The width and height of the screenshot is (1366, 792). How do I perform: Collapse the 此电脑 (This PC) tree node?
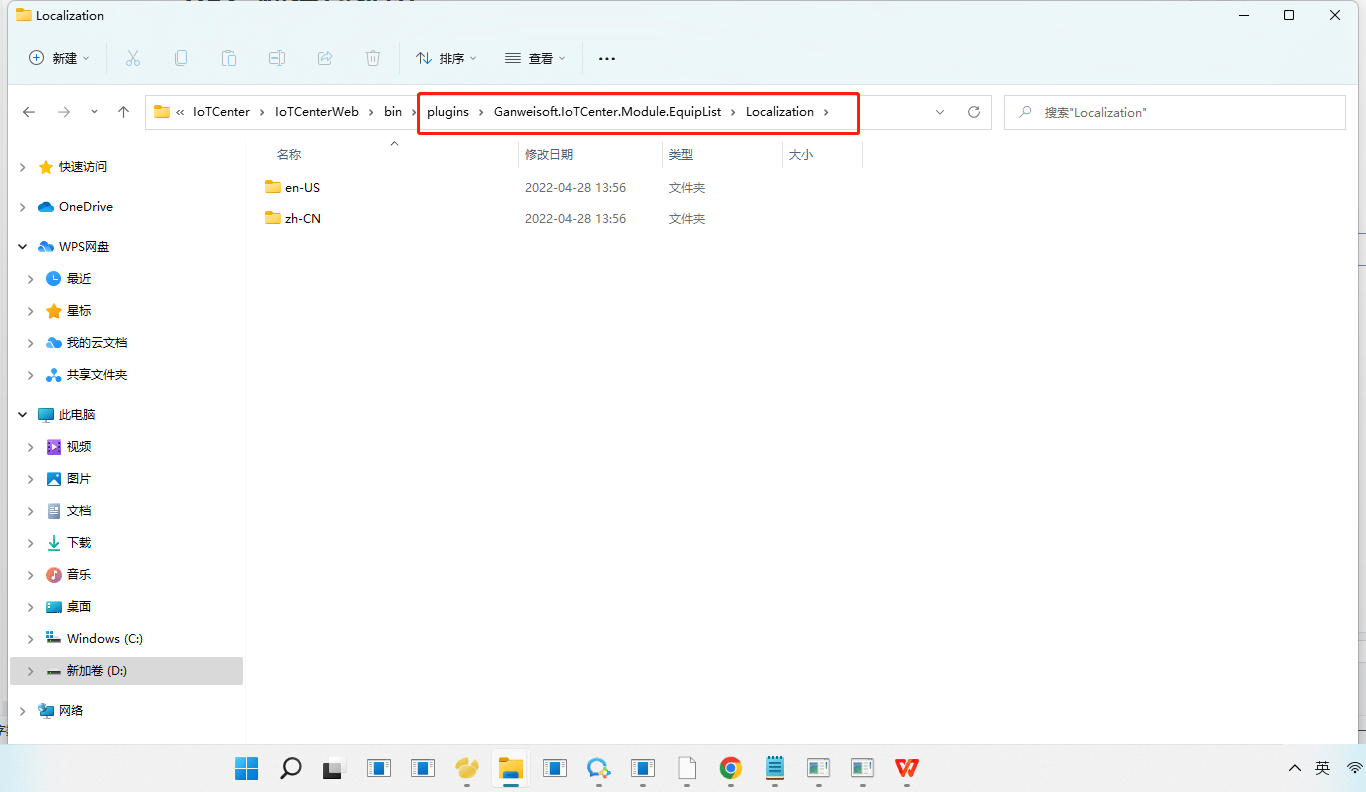click(x=23, y=415)
